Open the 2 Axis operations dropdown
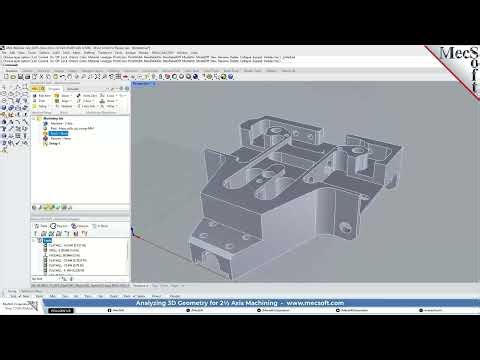The image size is (480, 360). point(85,101)
